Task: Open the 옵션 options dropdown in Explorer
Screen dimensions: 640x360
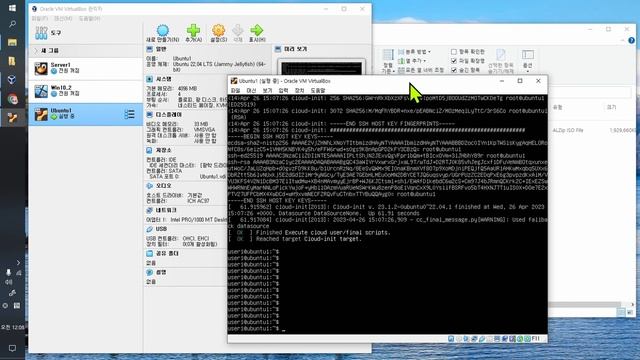Action: tap(528, 60)
